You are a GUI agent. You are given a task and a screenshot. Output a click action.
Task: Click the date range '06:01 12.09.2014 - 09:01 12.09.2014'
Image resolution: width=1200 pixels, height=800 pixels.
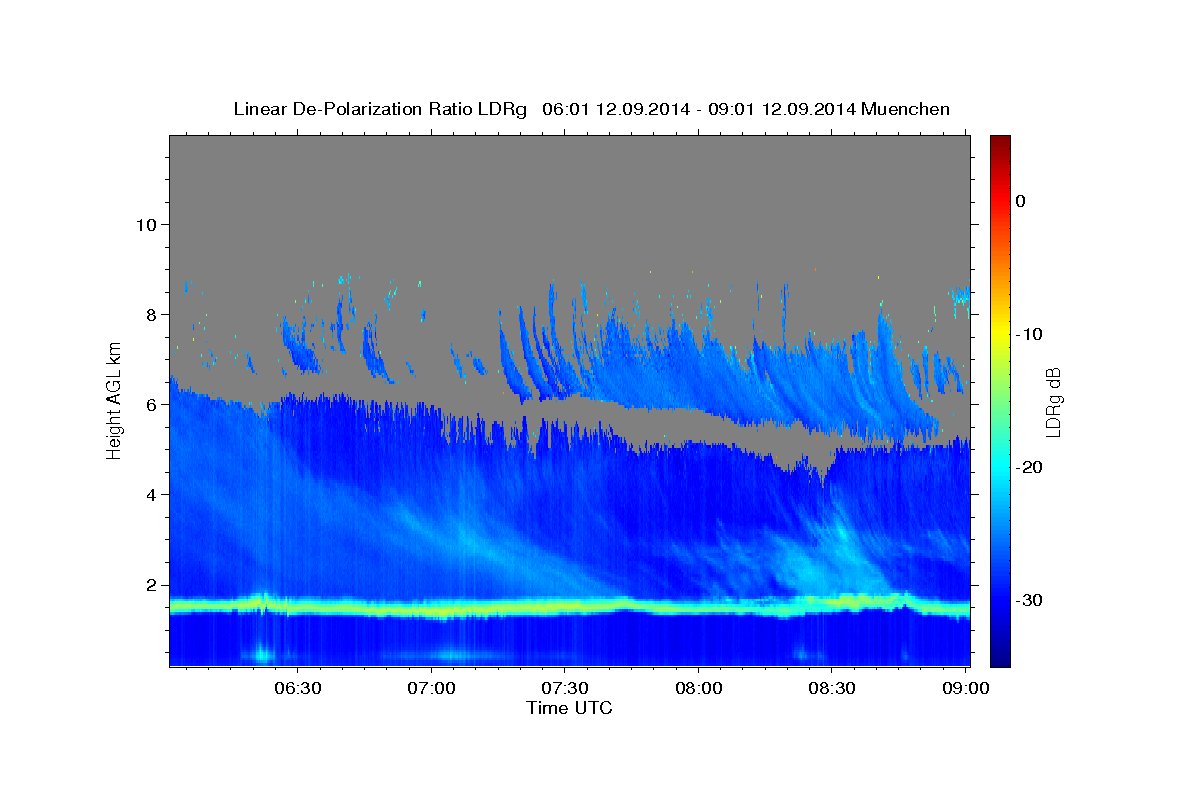click(x=698, y=109)
